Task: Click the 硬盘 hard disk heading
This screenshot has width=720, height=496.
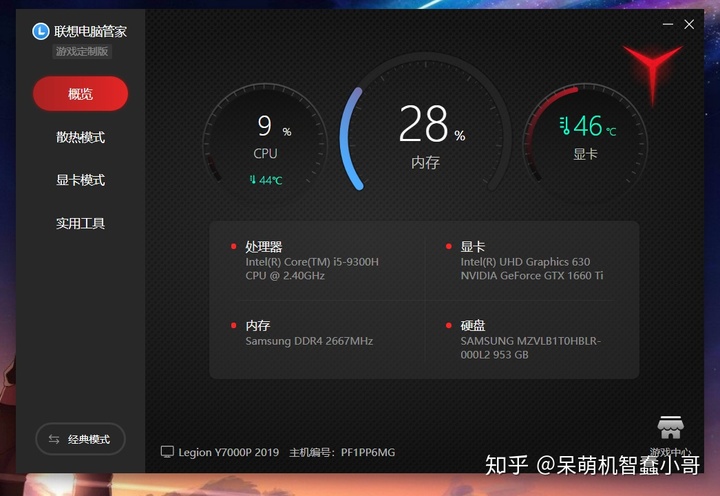Action: 472,326
